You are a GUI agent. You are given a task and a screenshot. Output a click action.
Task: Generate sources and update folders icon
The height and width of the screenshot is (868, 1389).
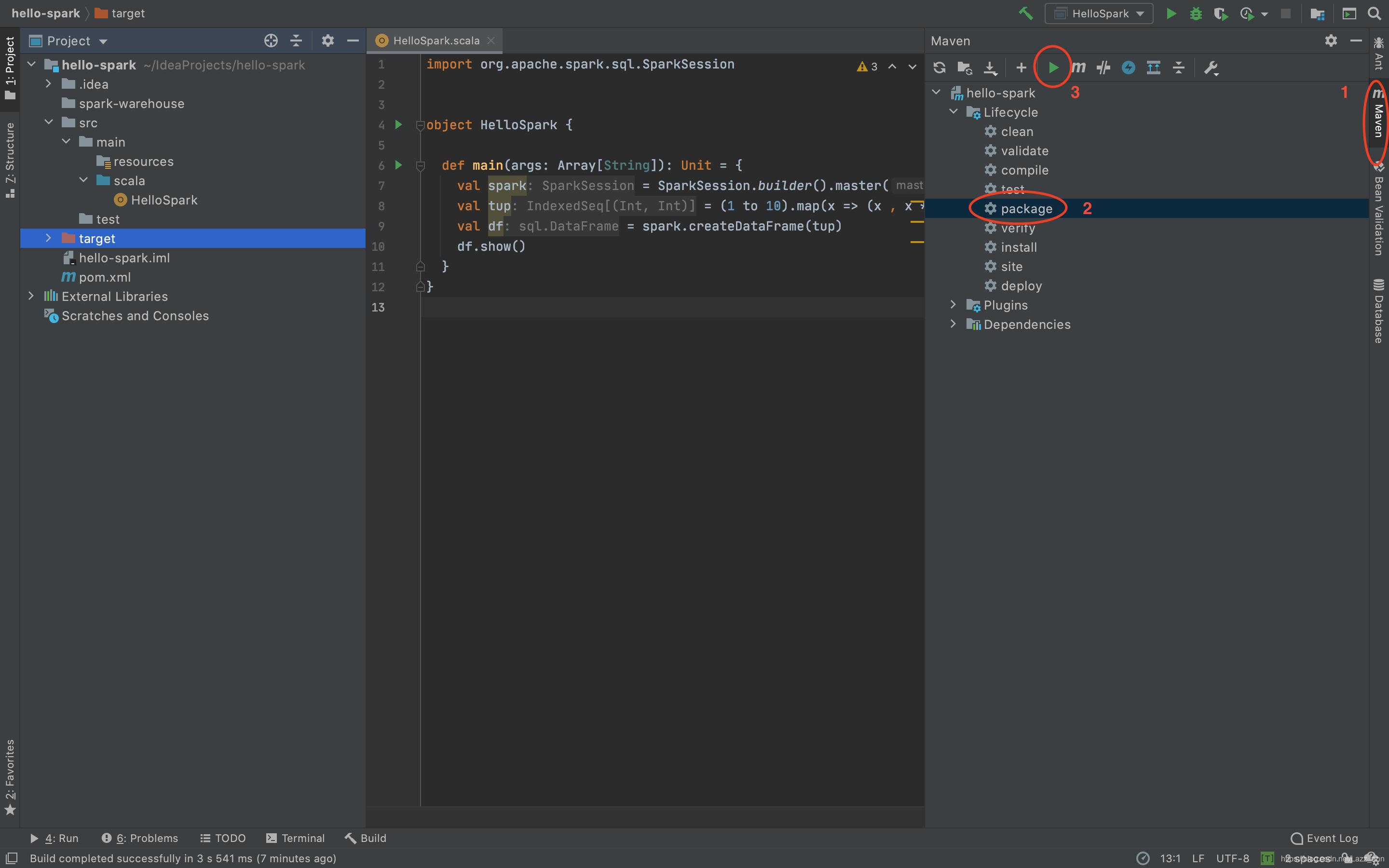(965, 68)
